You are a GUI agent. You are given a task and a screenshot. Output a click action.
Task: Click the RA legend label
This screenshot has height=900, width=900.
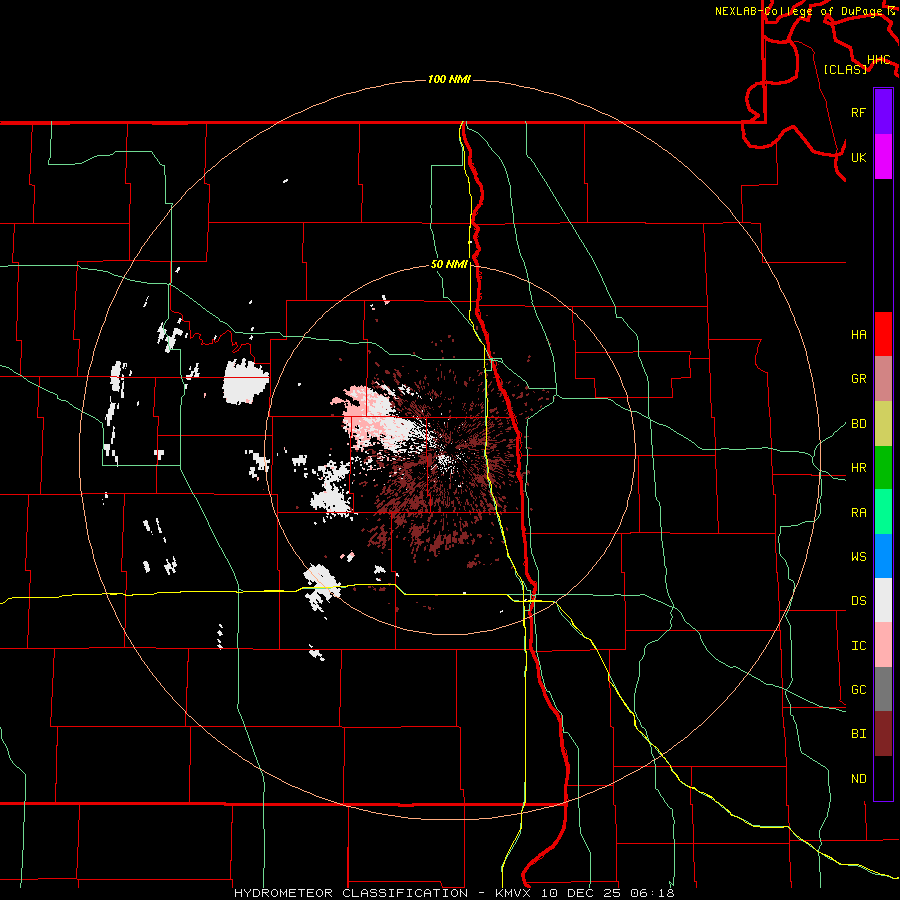click(859, 512)
